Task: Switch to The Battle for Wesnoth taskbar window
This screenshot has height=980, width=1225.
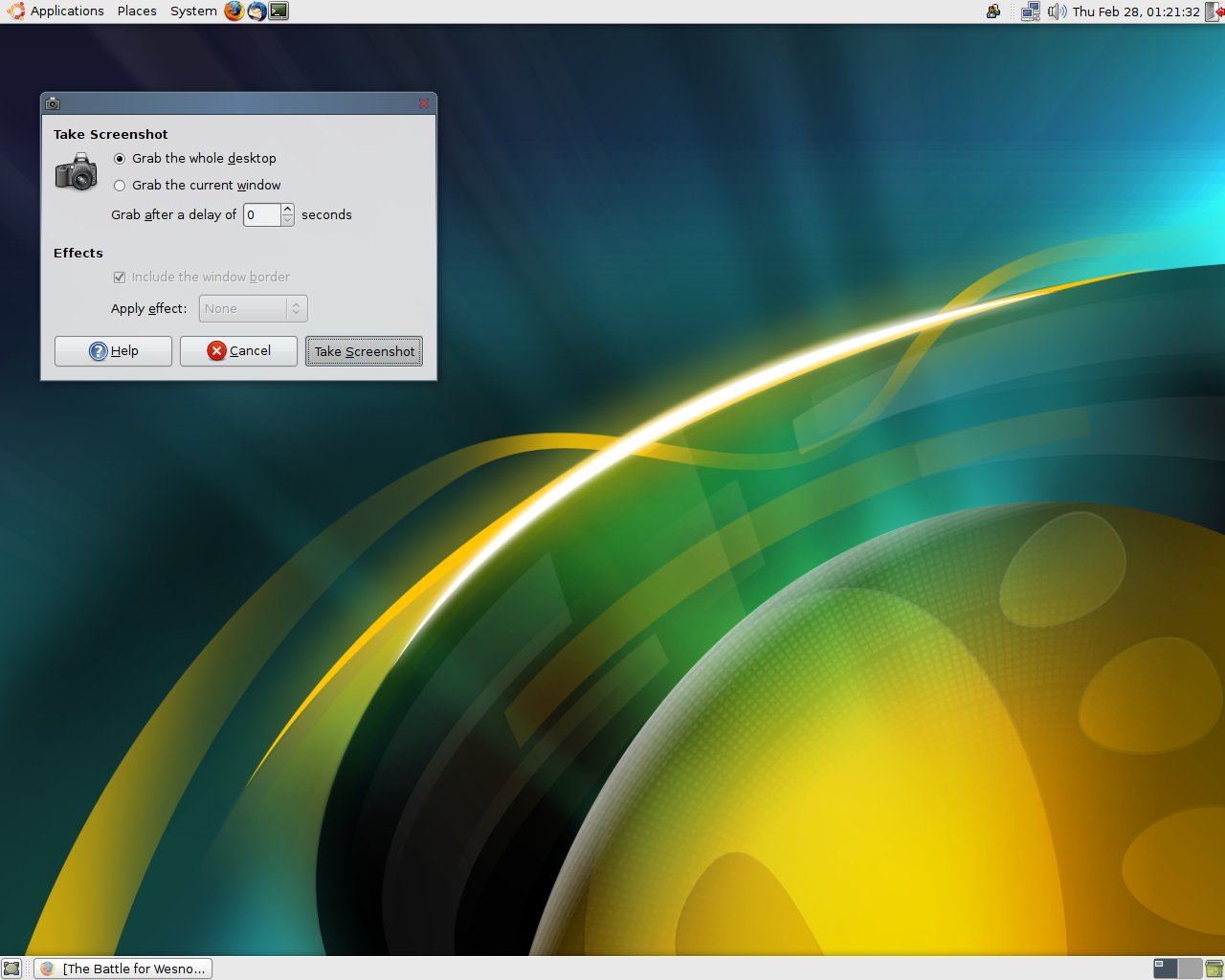Action: pos(123,969)
